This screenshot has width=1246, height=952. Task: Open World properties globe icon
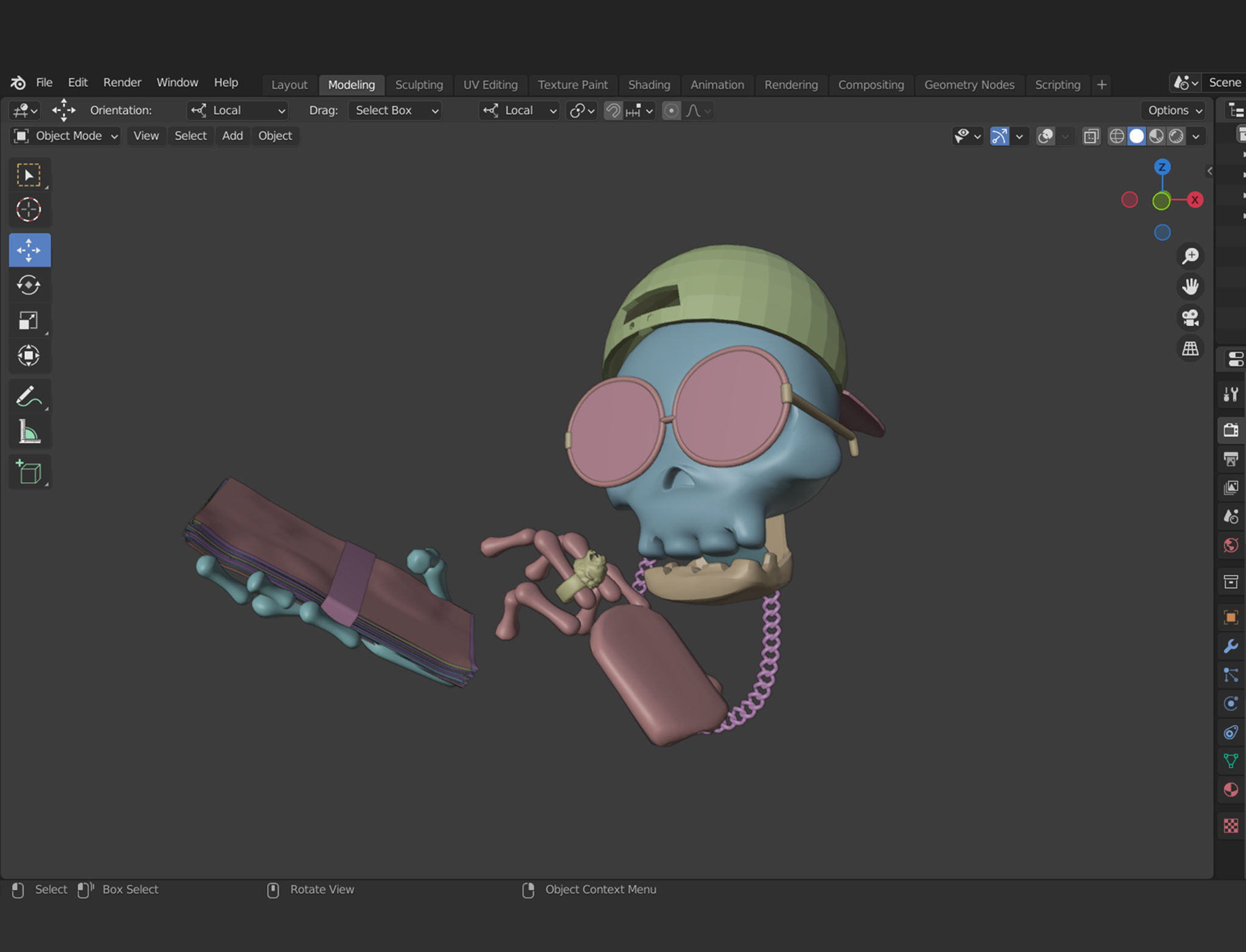[1231, 545]
